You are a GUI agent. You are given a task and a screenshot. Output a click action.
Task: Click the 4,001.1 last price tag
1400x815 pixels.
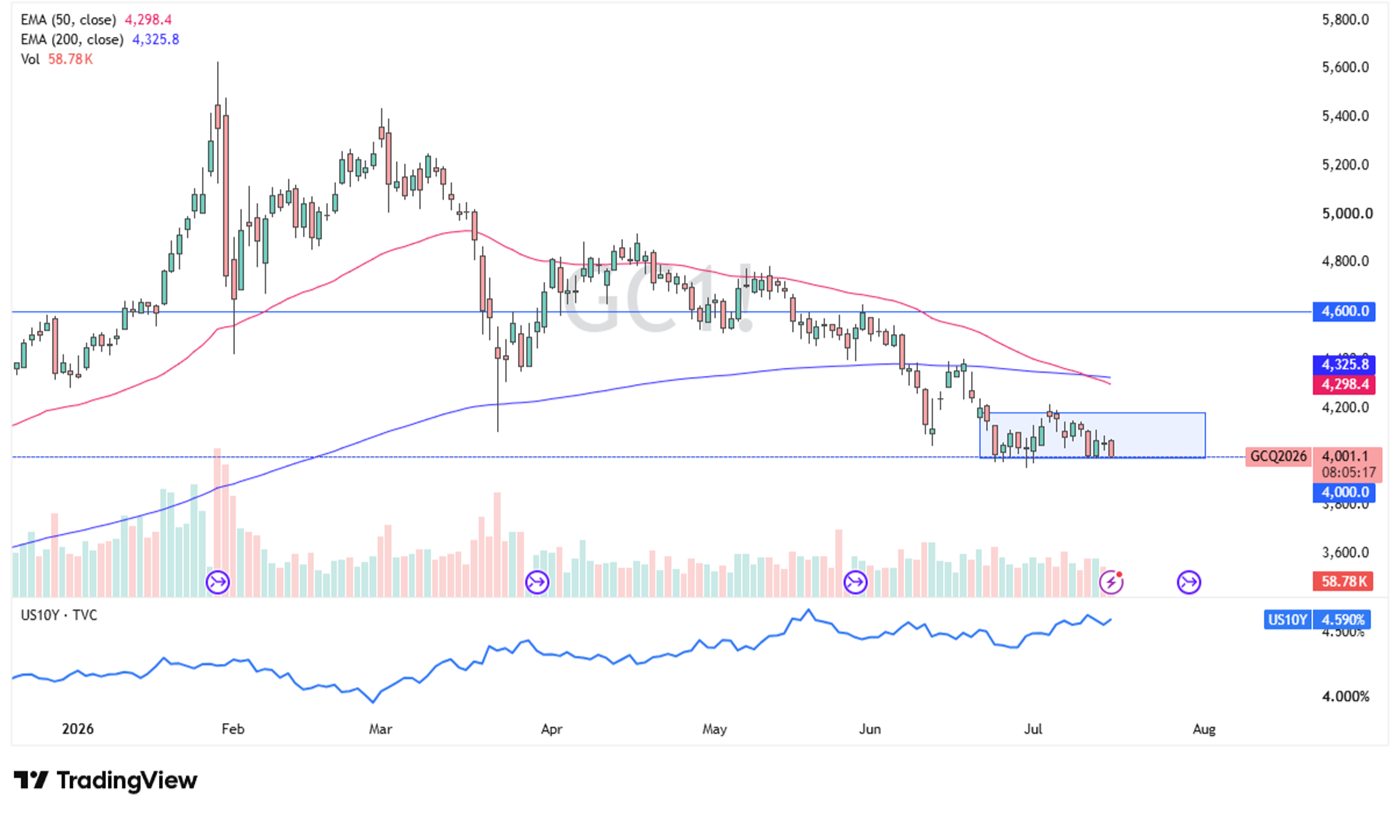click(x=1345, y=457)
